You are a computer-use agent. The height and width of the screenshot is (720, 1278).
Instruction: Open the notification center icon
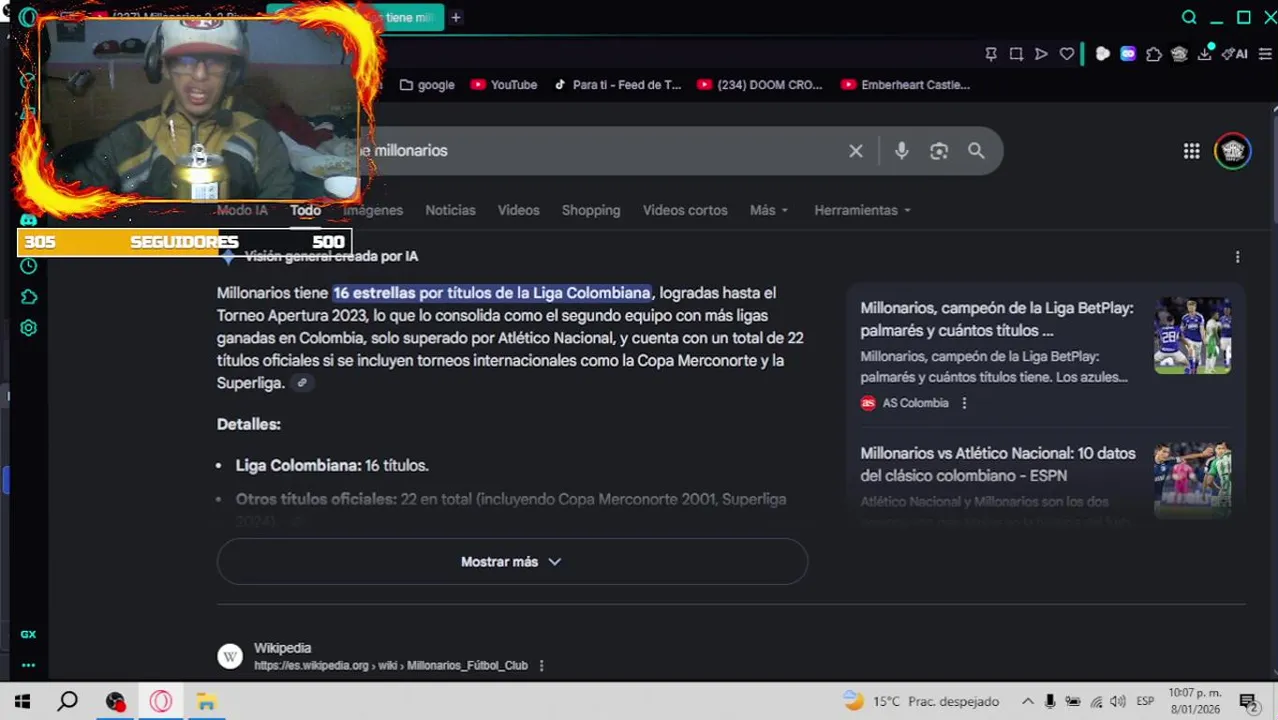coord(1248,702)
